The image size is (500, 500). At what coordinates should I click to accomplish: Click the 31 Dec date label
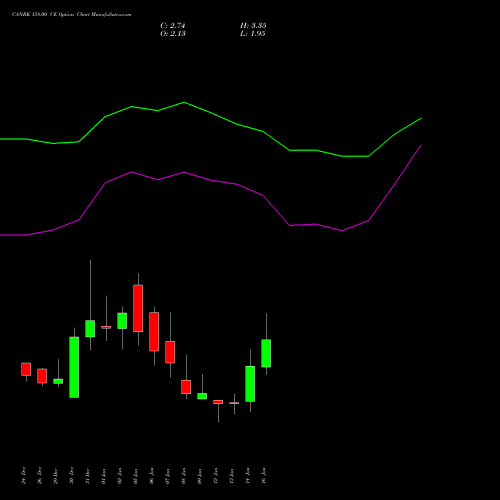(87, 475)
